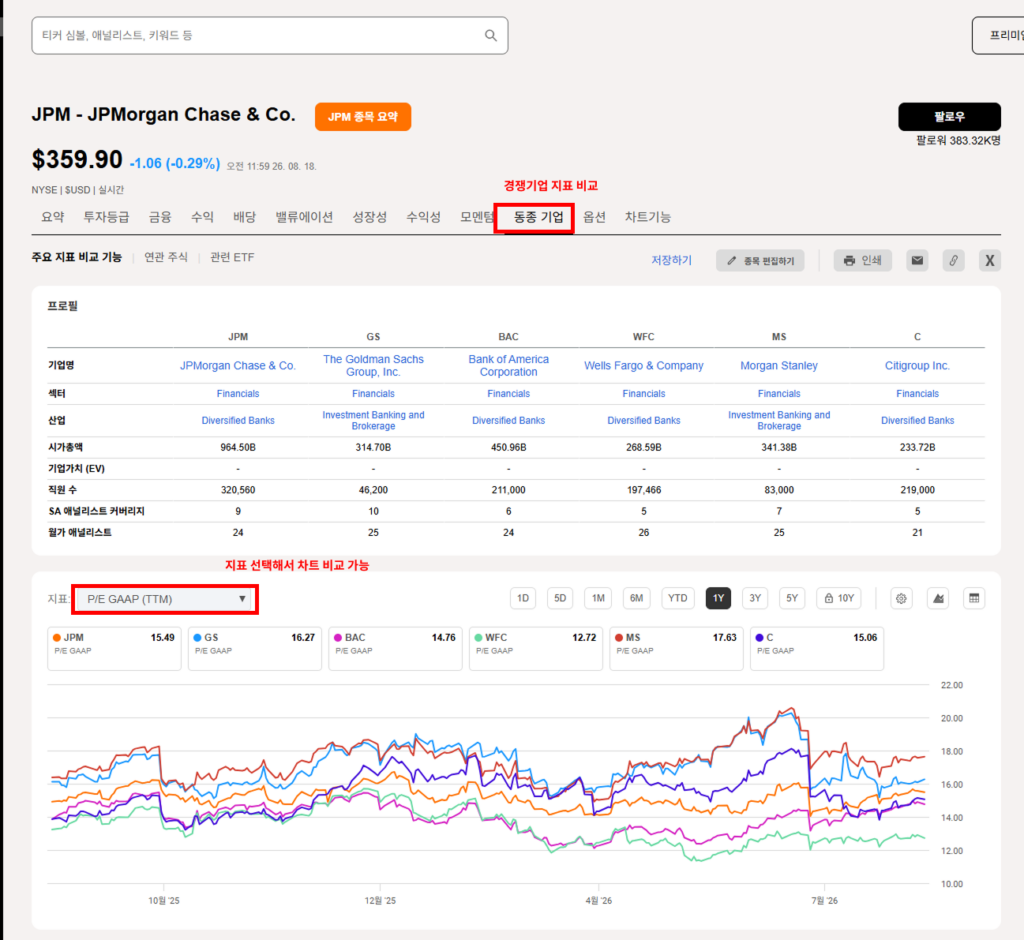Screen dimensions: 1024x940
Task: Open the 수익성 tab
Action: coord(423,217)
